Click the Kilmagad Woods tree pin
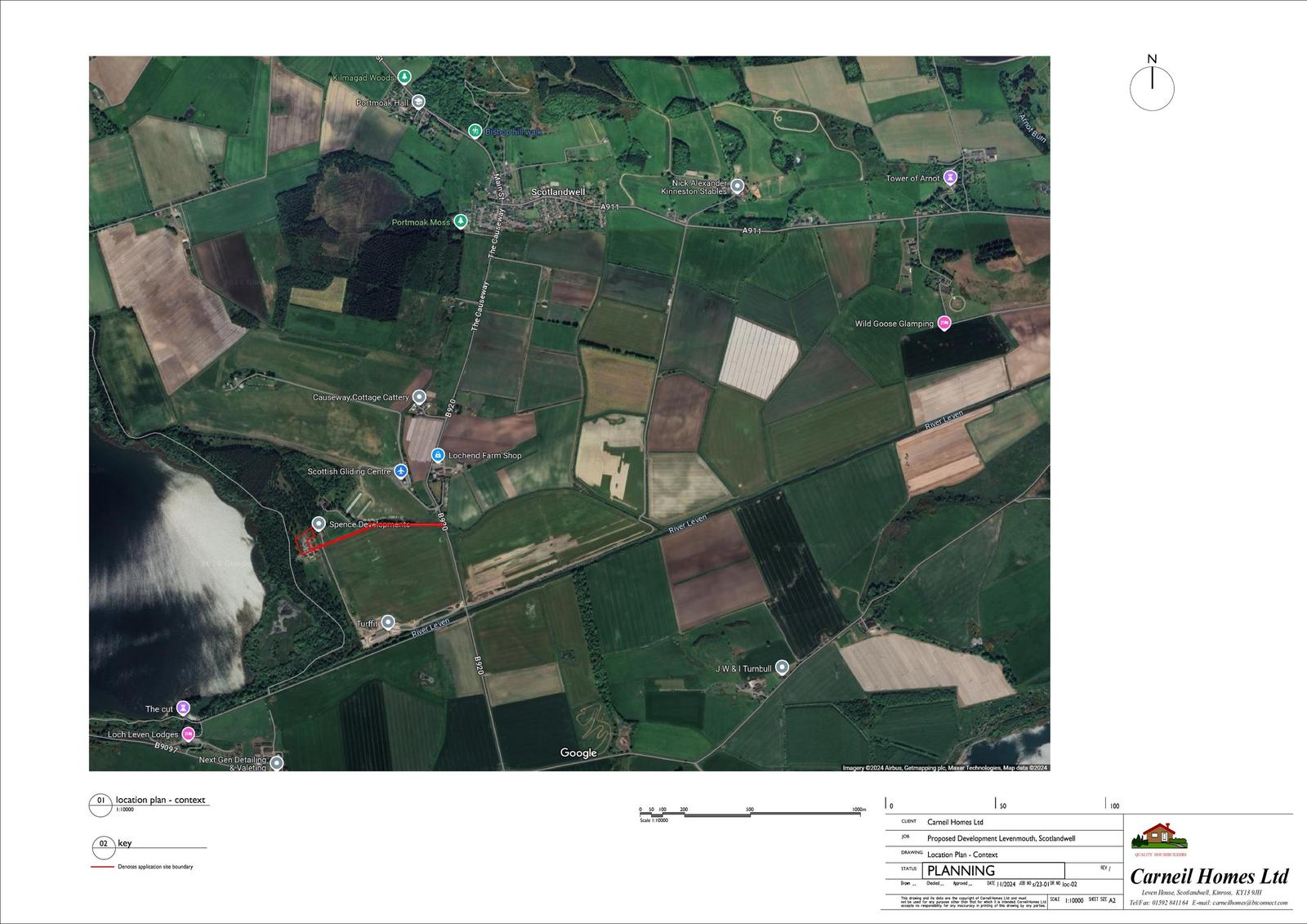This screenshot has width=1307, height=924. point(404,77)
